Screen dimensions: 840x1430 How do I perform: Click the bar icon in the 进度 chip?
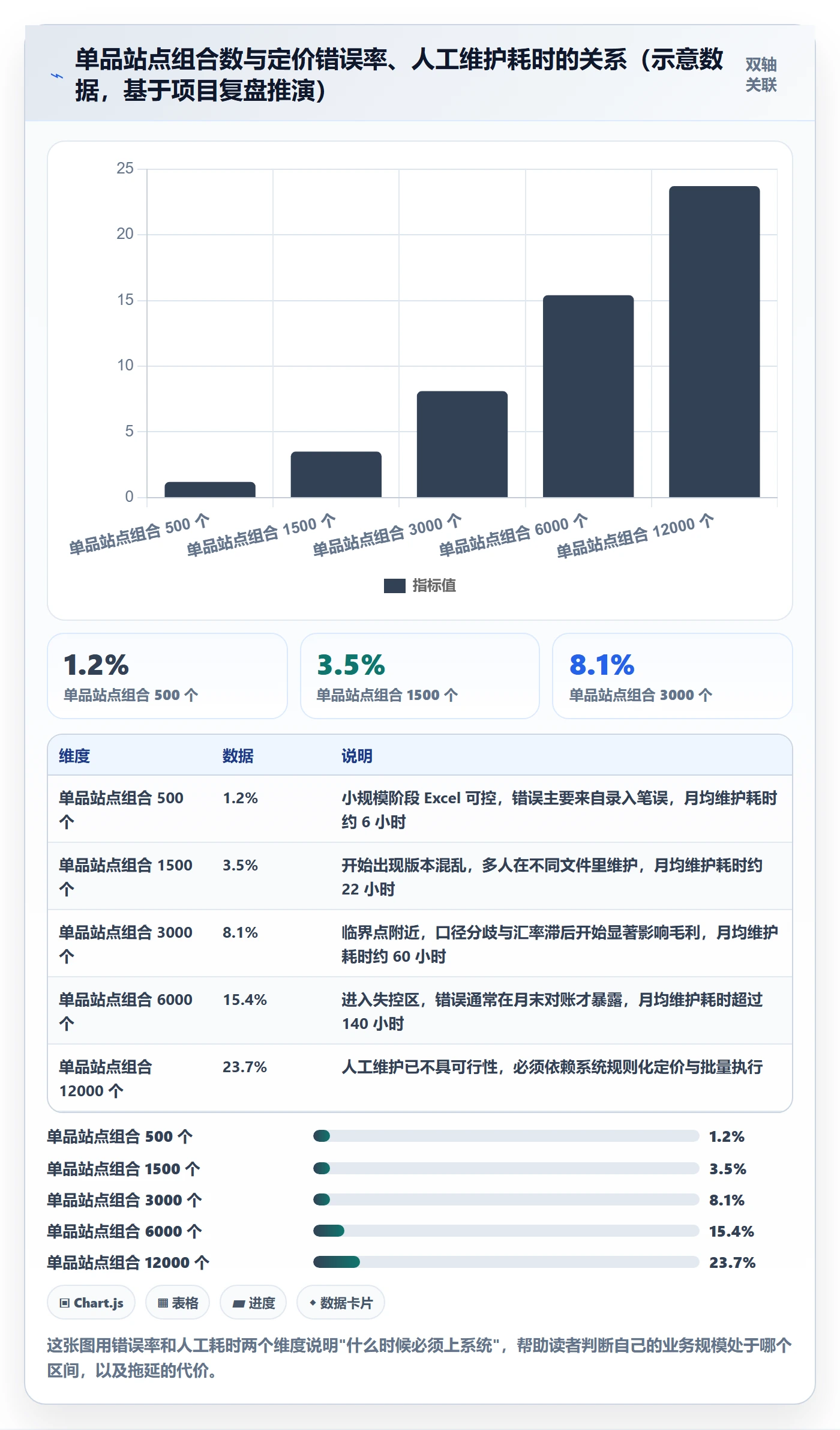[239, 1304]
